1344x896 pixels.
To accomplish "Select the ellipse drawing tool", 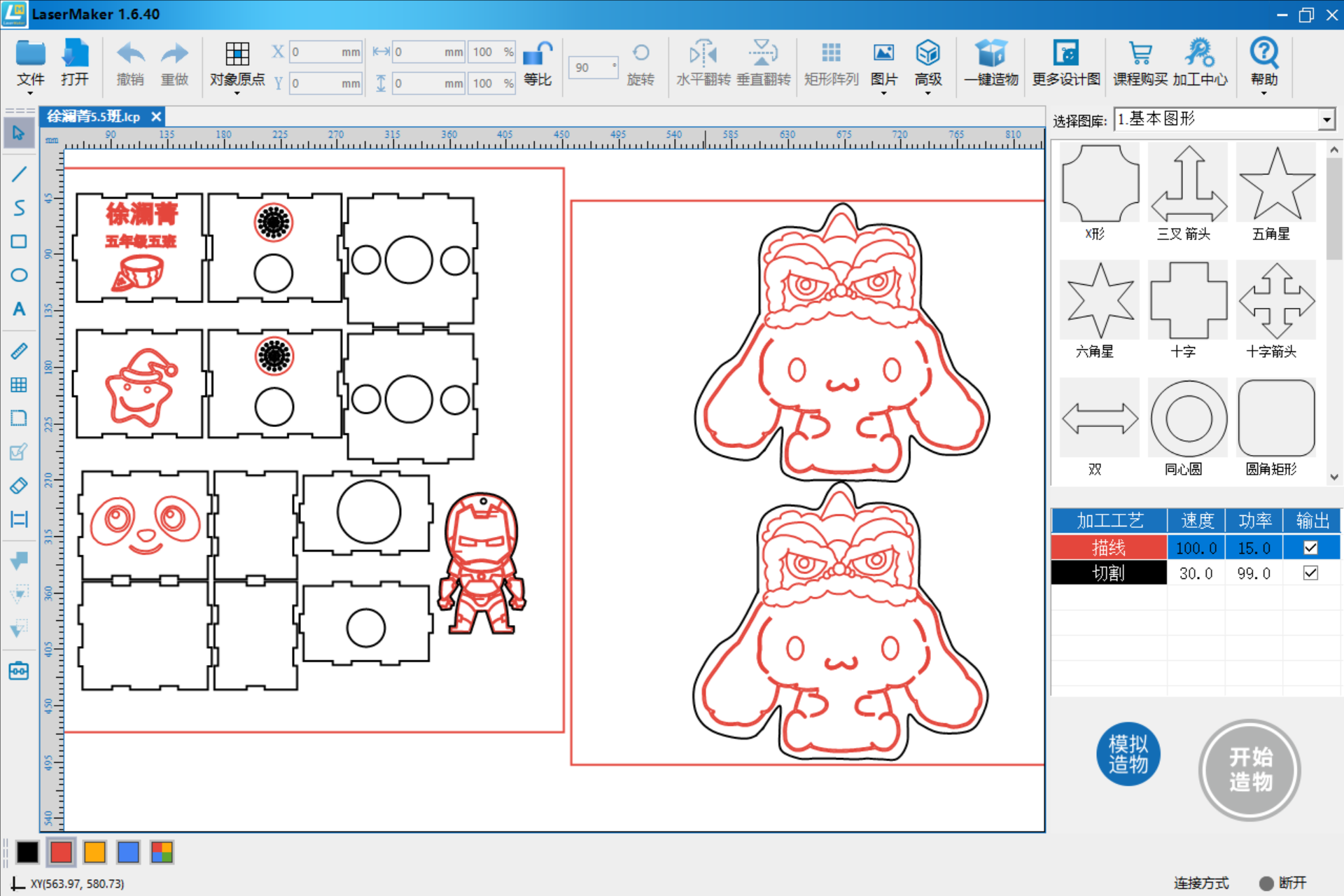I will [19, 275].
